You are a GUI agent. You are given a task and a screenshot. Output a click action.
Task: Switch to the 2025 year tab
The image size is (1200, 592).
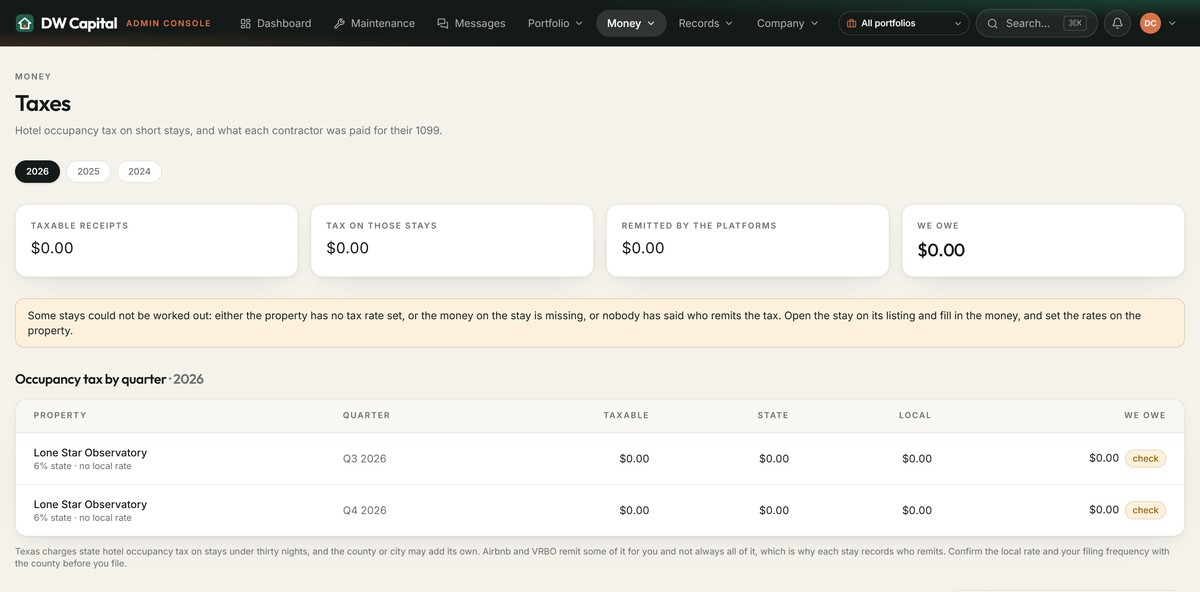pos(88,171)
